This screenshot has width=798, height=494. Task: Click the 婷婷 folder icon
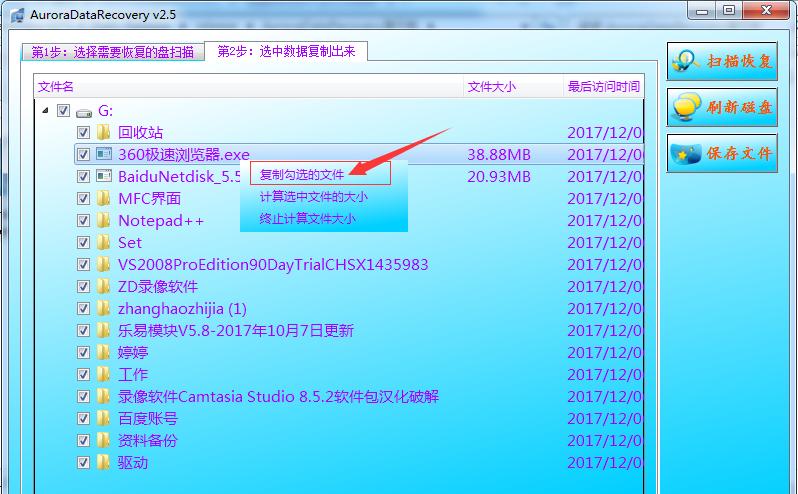point(103,352)
